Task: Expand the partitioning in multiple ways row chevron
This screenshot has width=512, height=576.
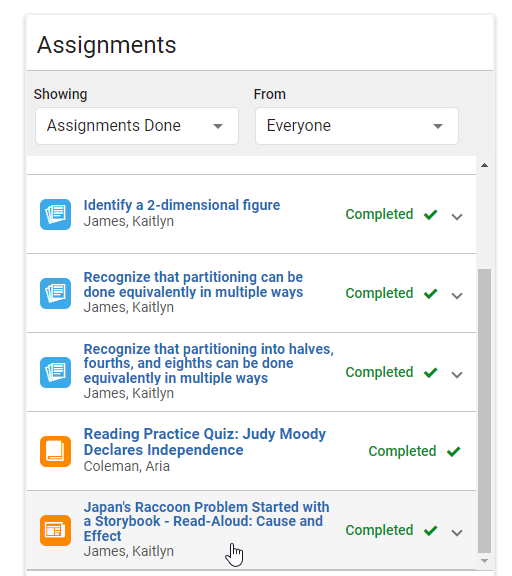Action: [457, 296]
